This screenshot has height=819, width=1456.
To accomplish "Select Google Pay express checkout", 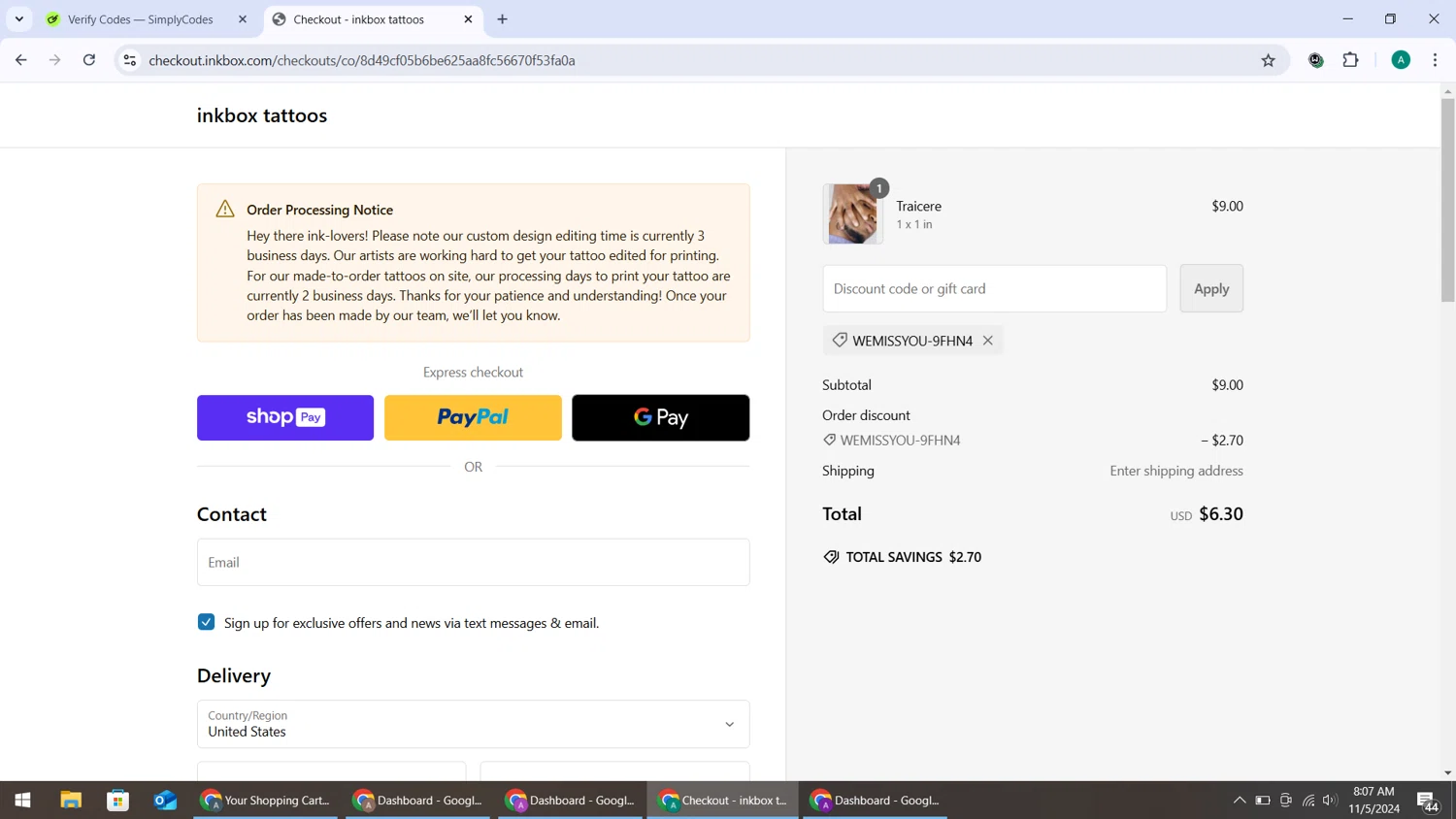I will coord(660,417).
